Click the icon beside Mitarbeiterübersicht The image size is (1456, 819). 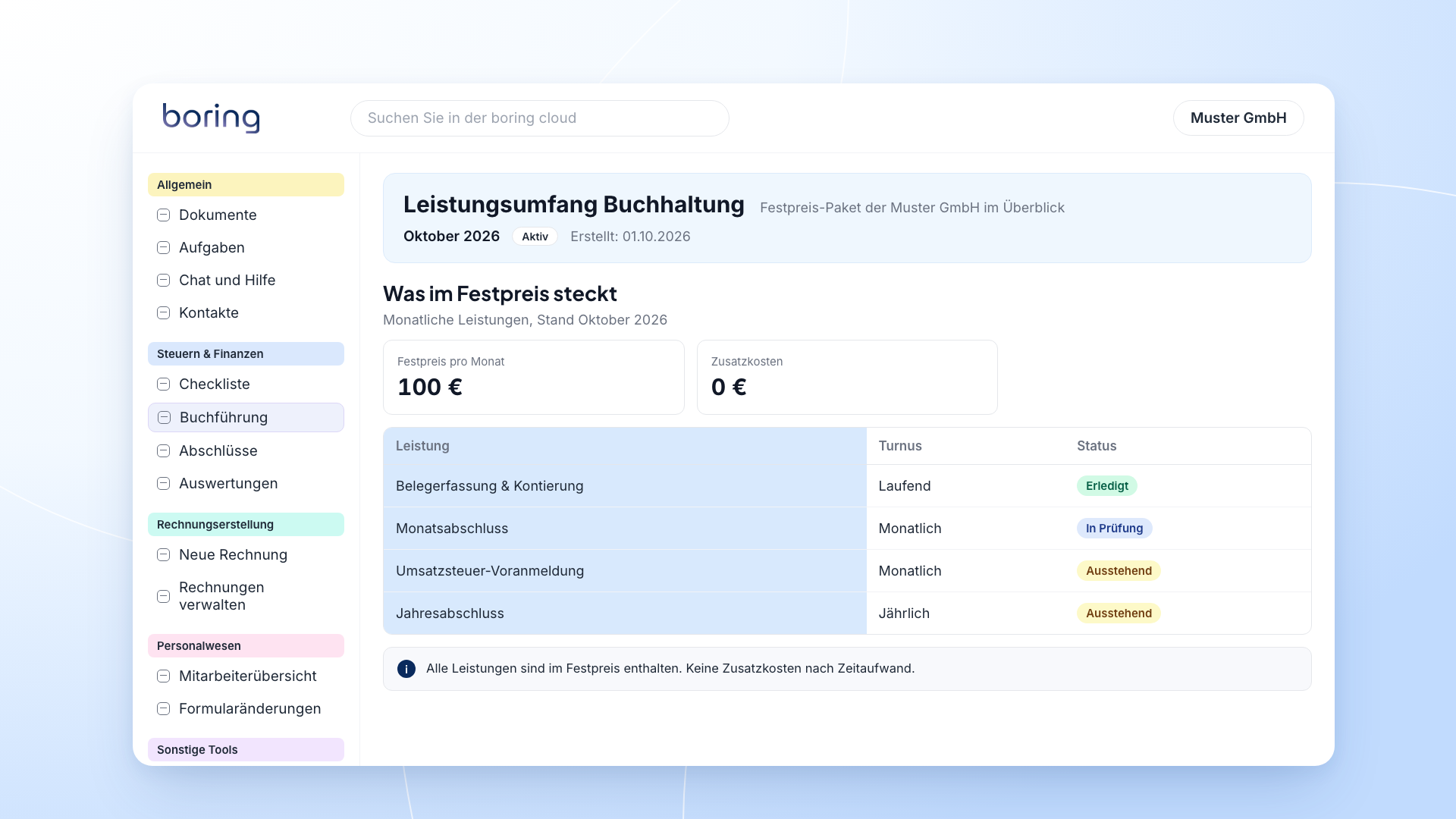click(163, 676)
